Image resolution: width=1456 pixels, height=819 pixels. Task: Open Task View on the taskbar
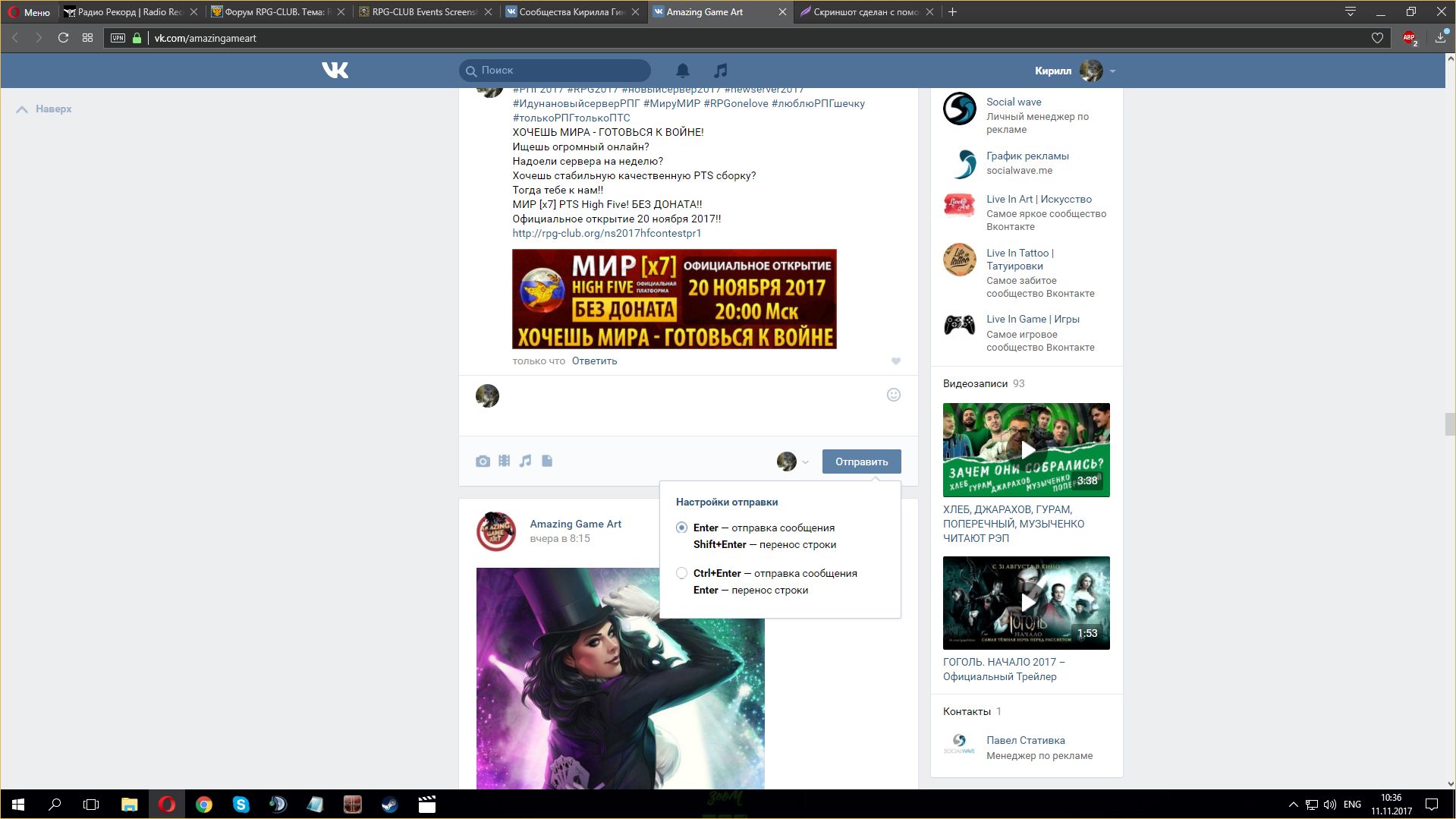(91, 805)
